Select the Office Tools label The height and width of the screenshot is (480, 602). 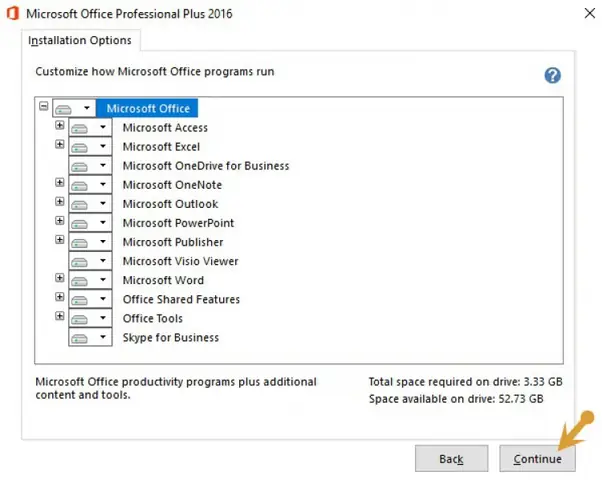point(152,318)
